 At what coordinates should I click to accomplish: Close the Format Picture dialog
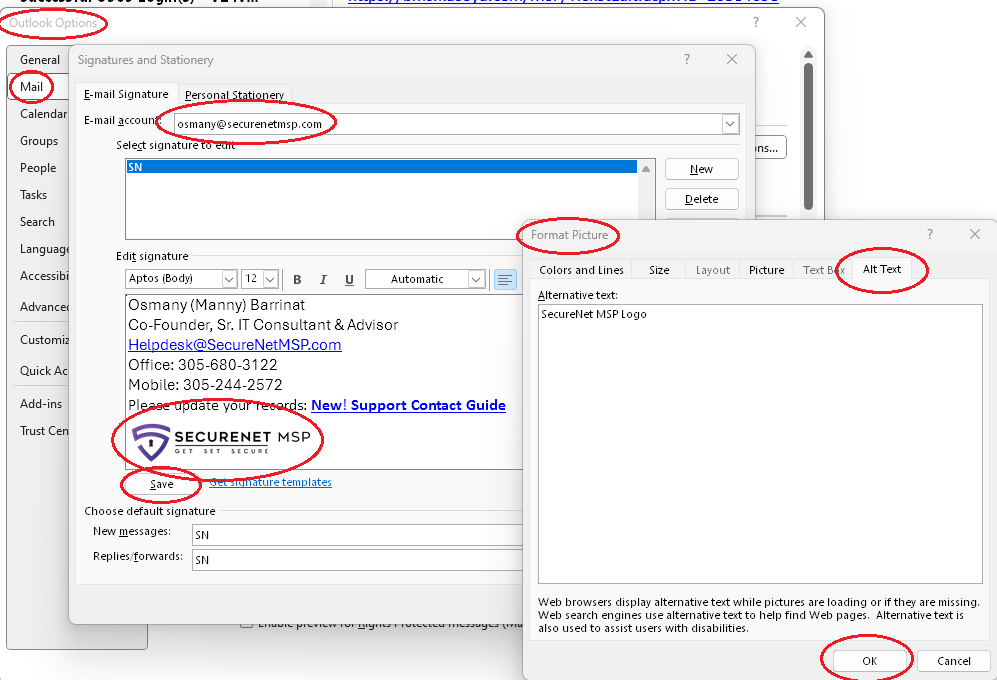[x=975, y=234]
